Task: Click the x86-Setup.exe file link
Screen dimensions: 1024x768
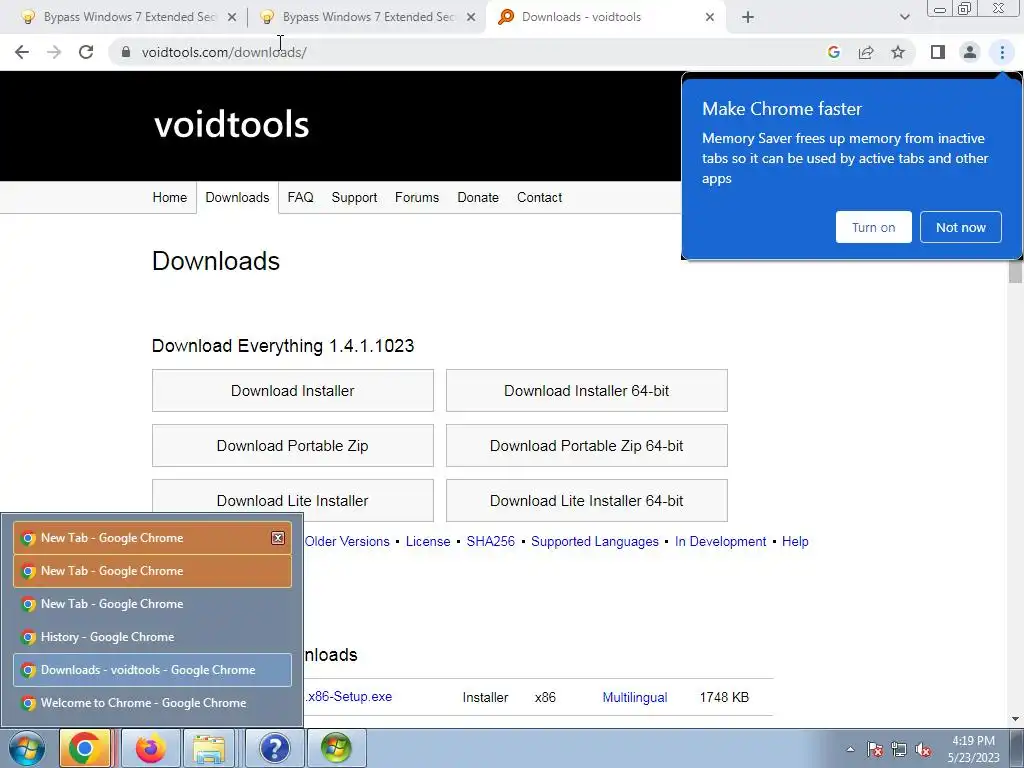Action: tap(349, 696)
